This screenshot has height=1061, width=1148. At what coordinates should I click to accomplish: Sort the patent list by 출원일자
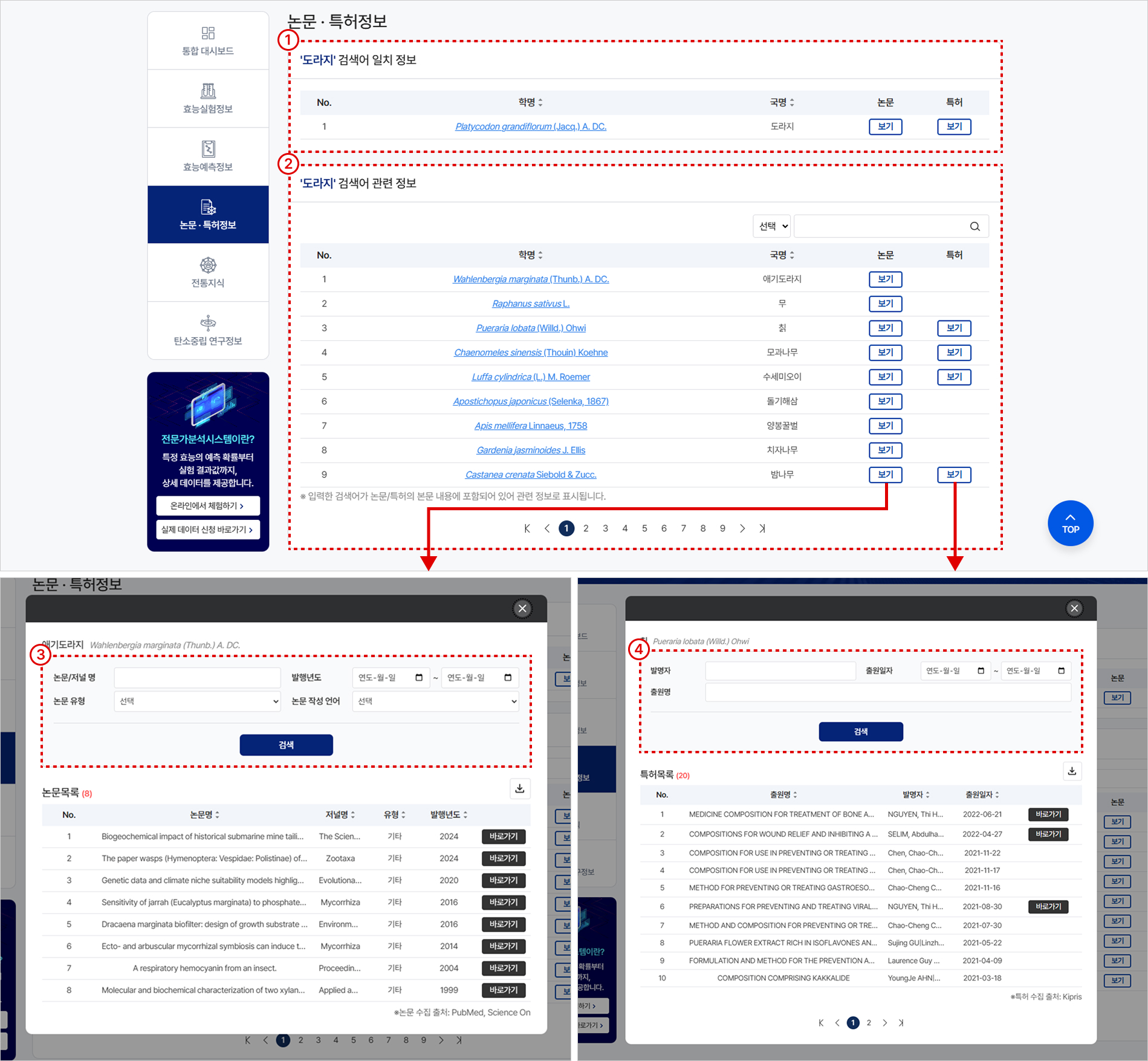tap(982, 794)
